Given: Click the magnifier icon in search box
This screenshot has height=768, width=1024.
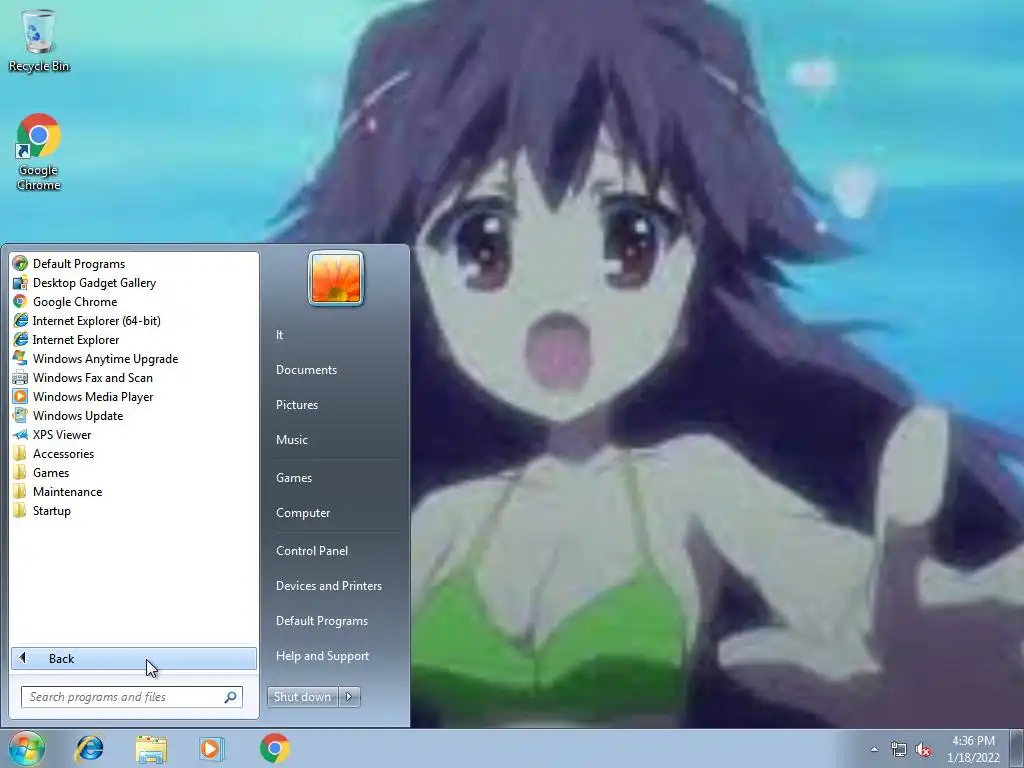Looking at the screenshot, I should pos(231,697).
